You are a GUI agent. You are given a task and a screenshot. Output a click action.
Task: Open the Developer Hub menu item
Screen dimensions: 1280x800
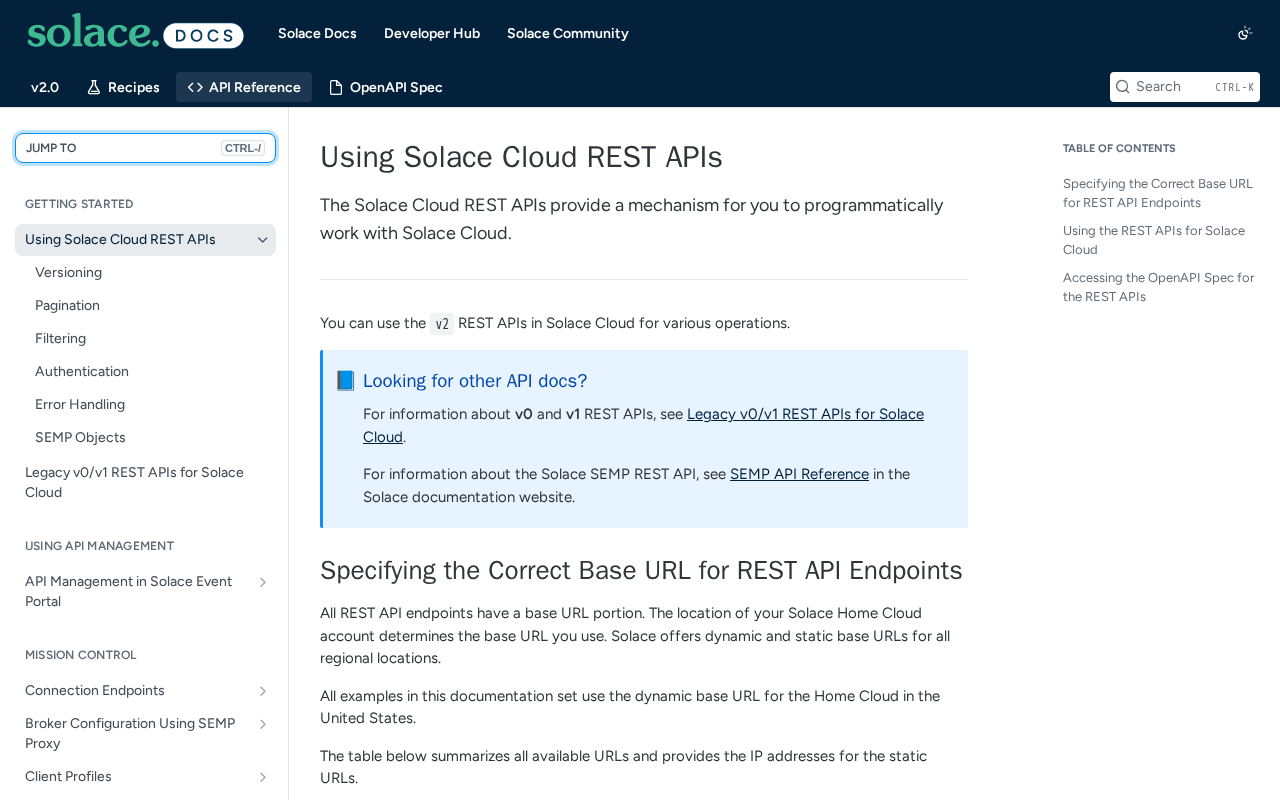pos(432,33)
